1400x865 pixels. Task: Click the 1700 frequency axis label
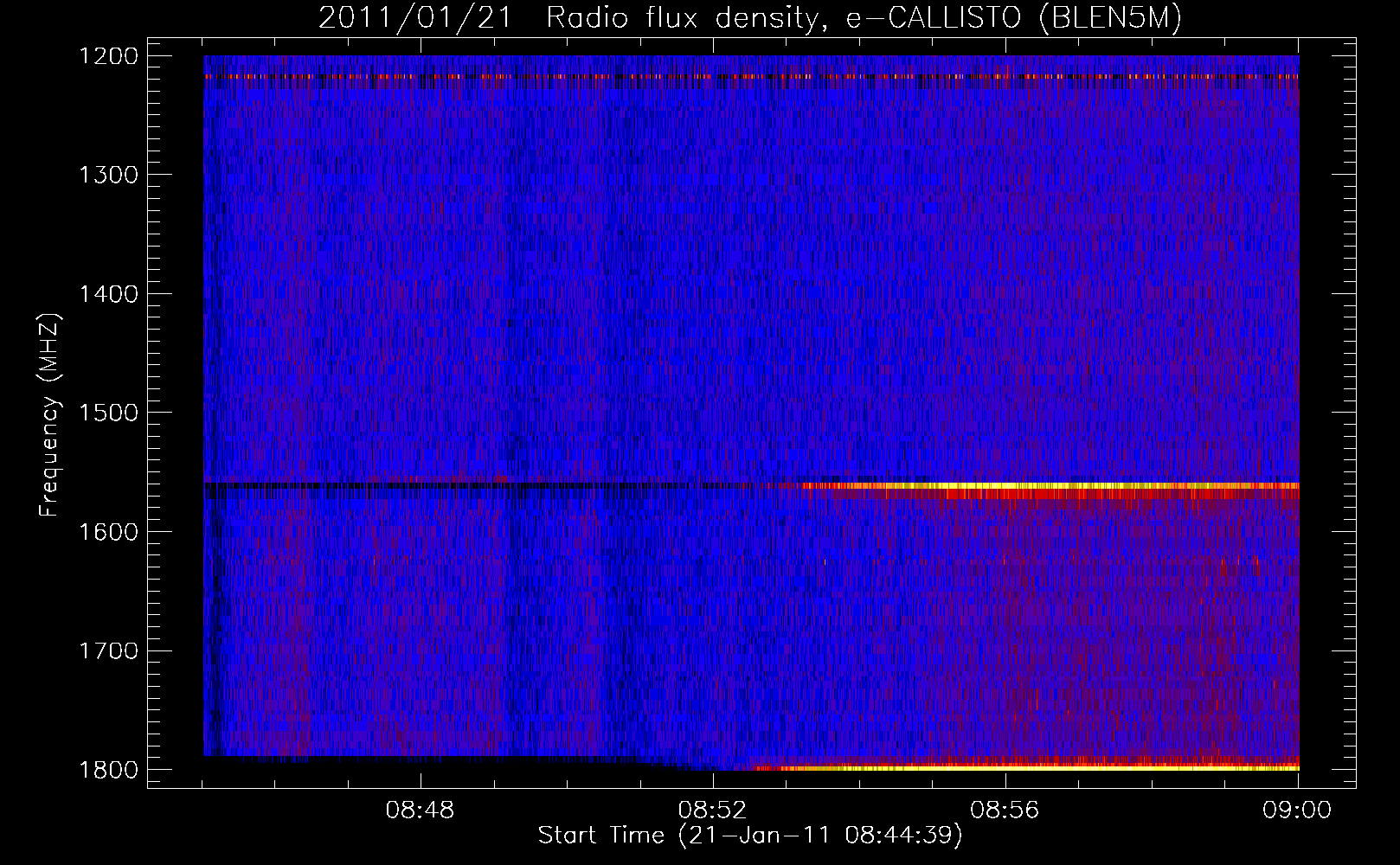pos(108,650)
